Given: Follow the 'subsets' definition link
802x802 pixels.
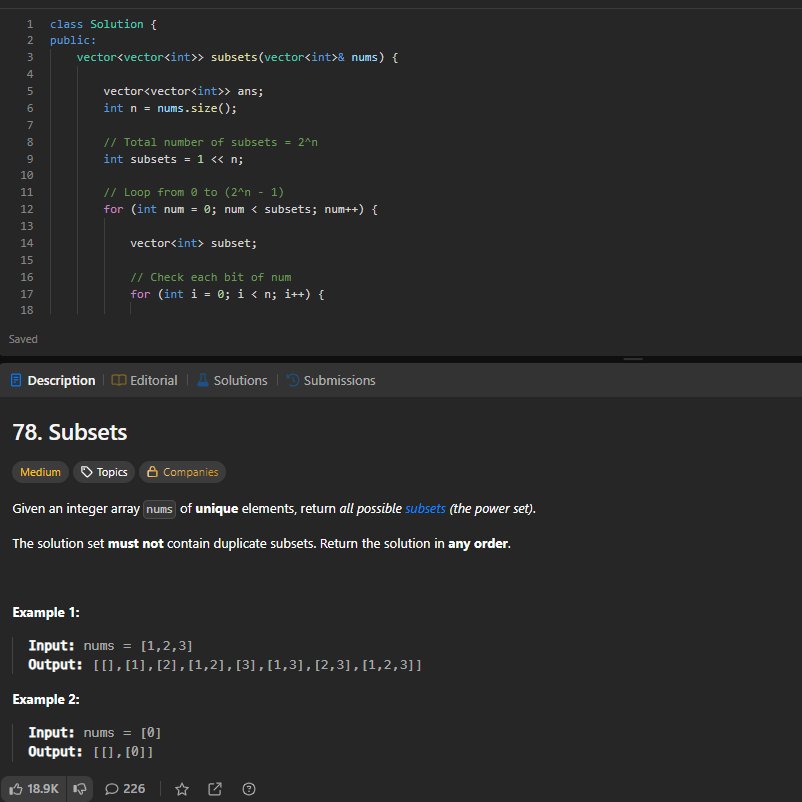Looking at the screenshot, I should (425, 509).
